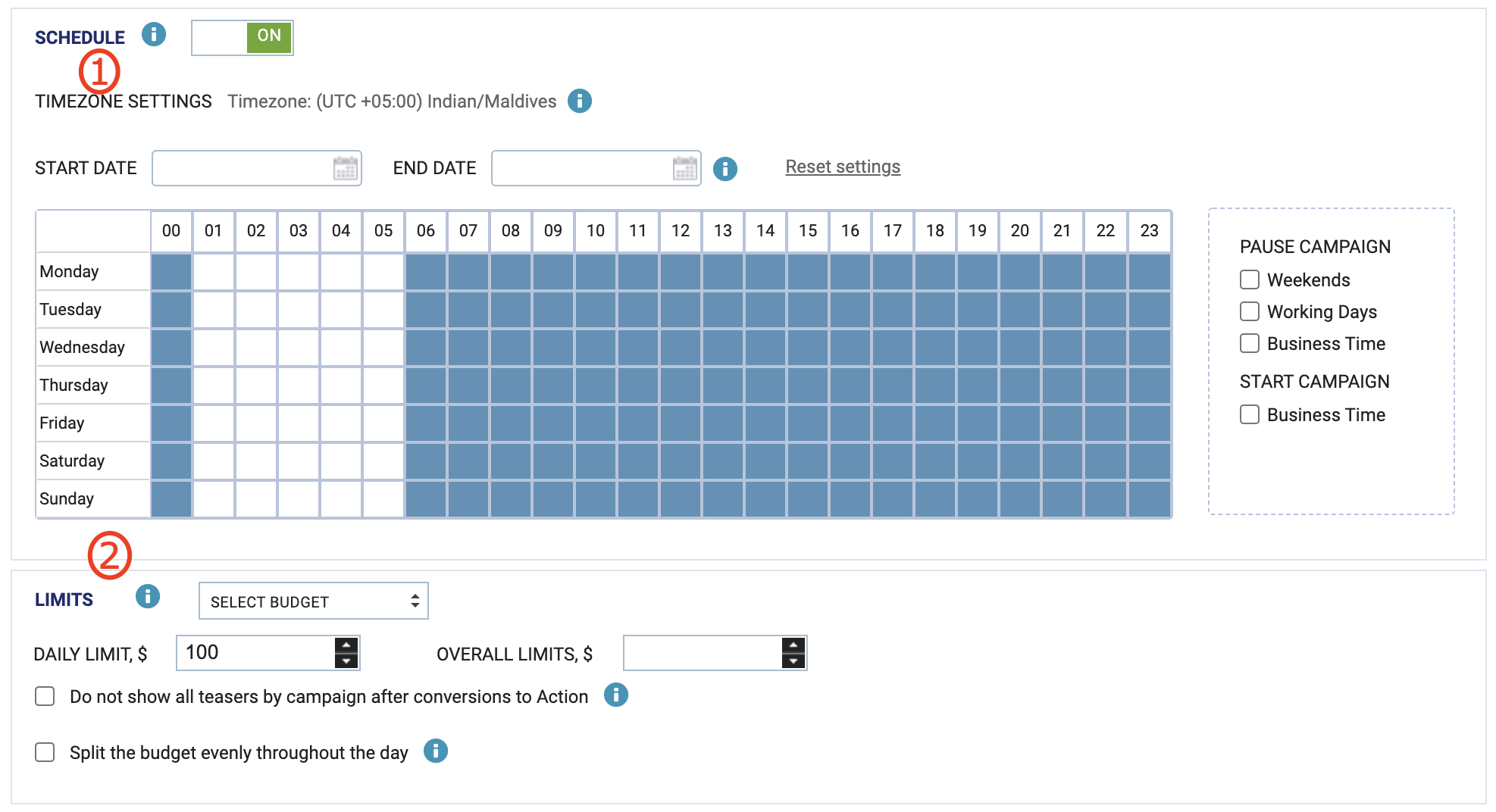Select the 23 hour column header

tap(1150, 231)
